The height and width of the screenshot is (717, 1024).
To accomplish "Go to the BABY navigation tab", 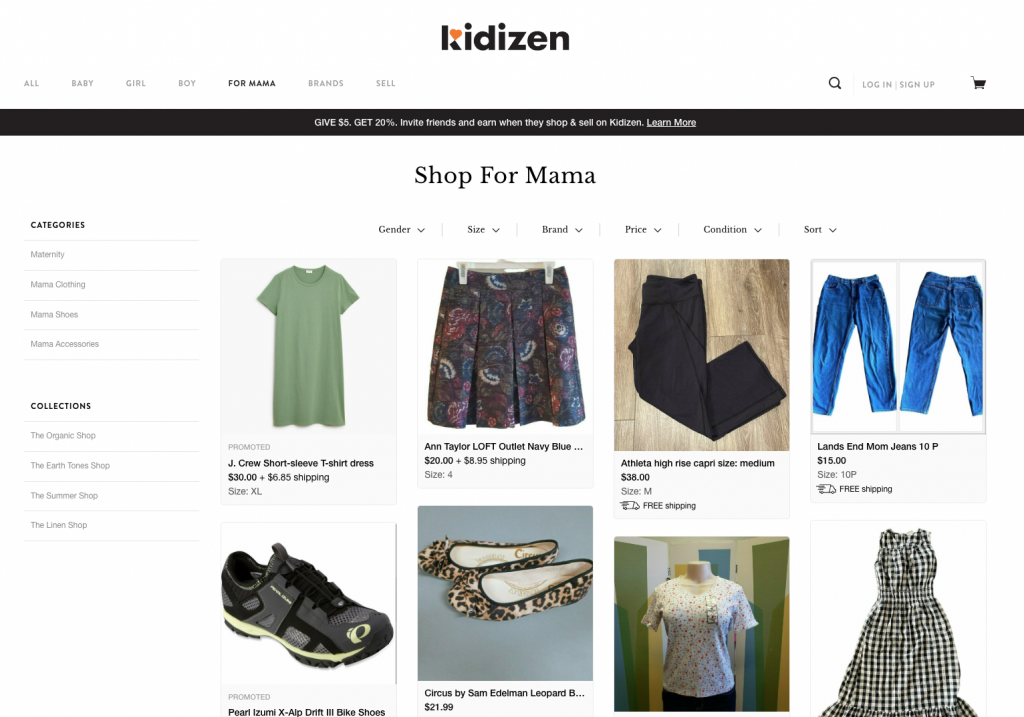I will pyautogui.click(x=82, y=84).
